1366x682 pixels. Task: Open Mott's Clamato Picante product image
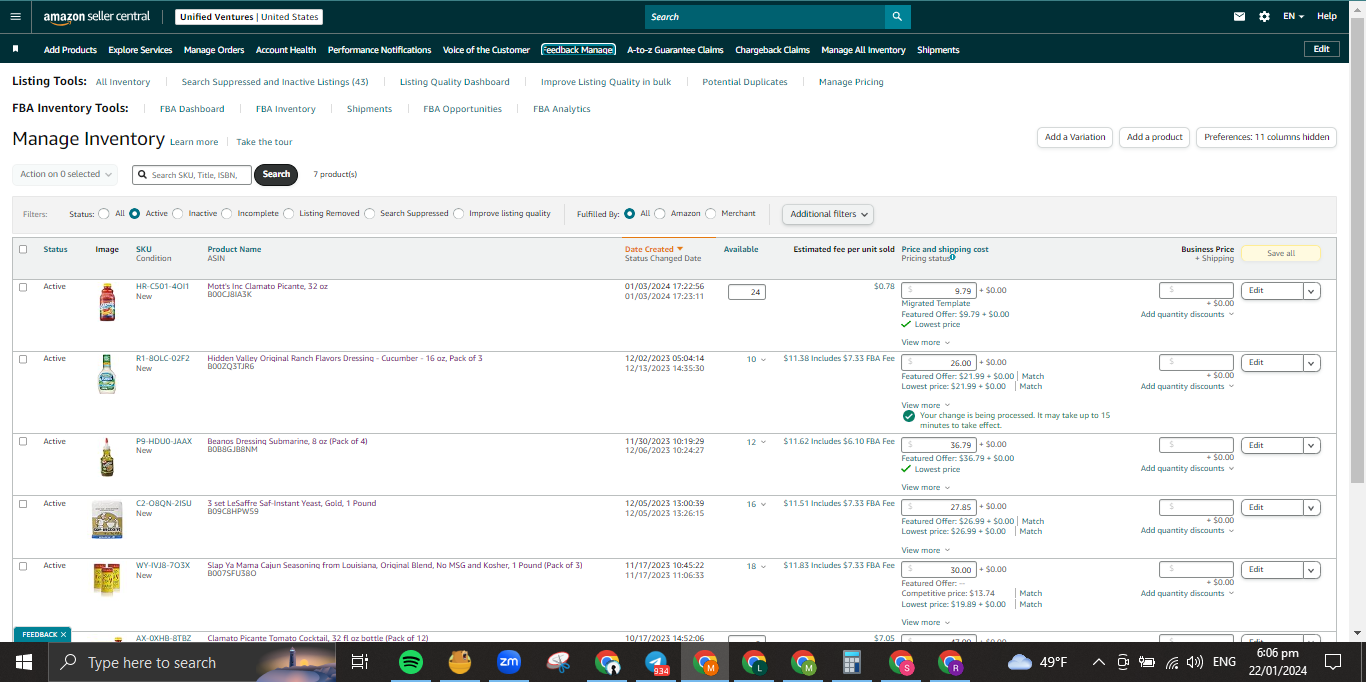pos(107,301)
